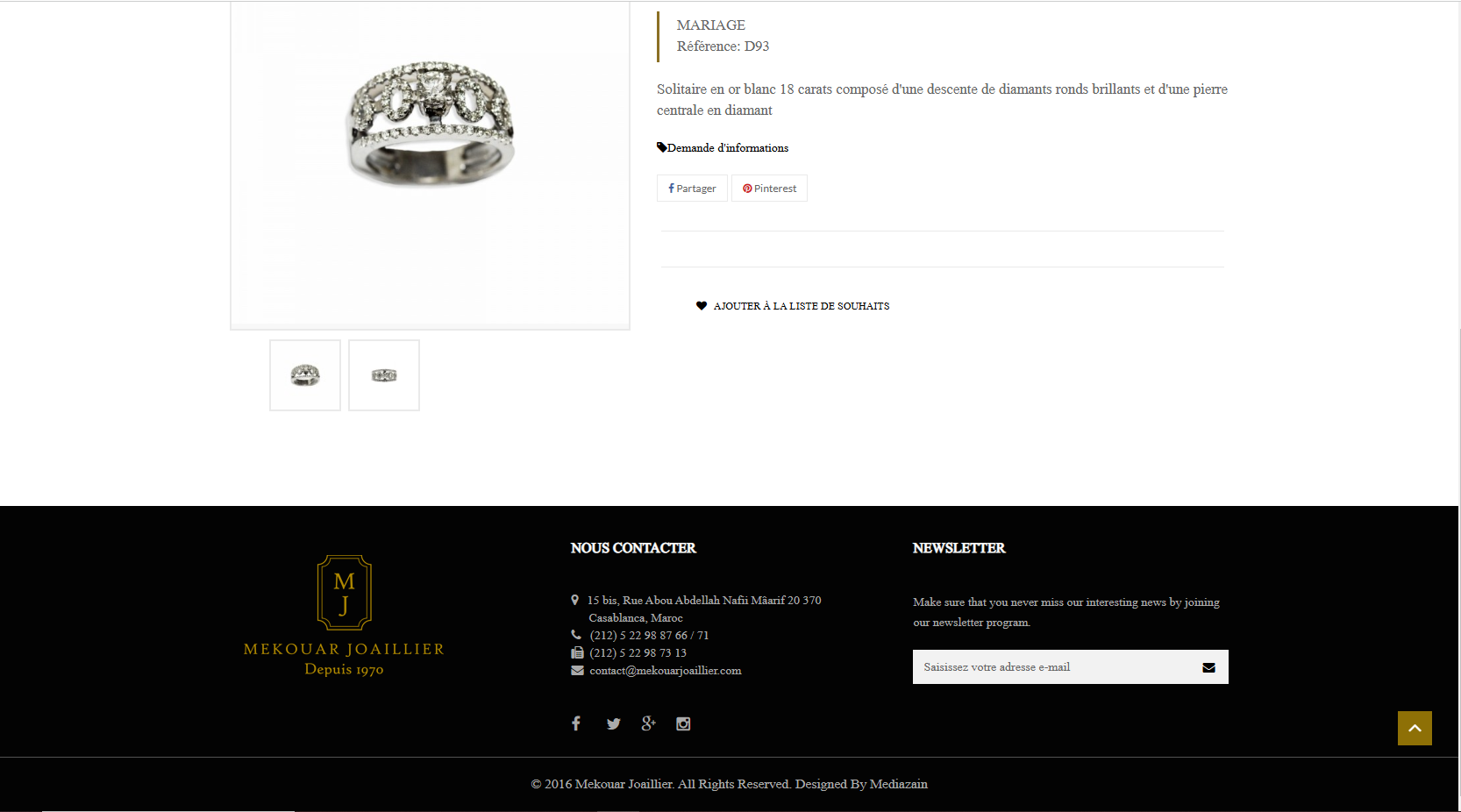The height and width of the screenshot is (812, 1461).
Task: Share product with Partager button
Action: [692, 189]
